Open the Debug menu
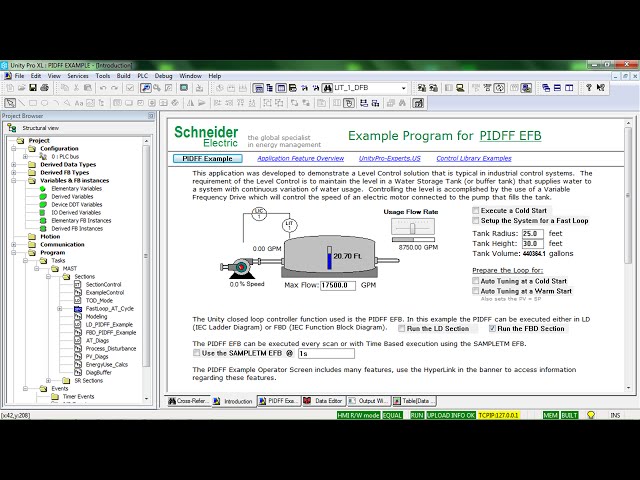The width and height of the screenshot is (640, 480). click(x=163, y=76)
